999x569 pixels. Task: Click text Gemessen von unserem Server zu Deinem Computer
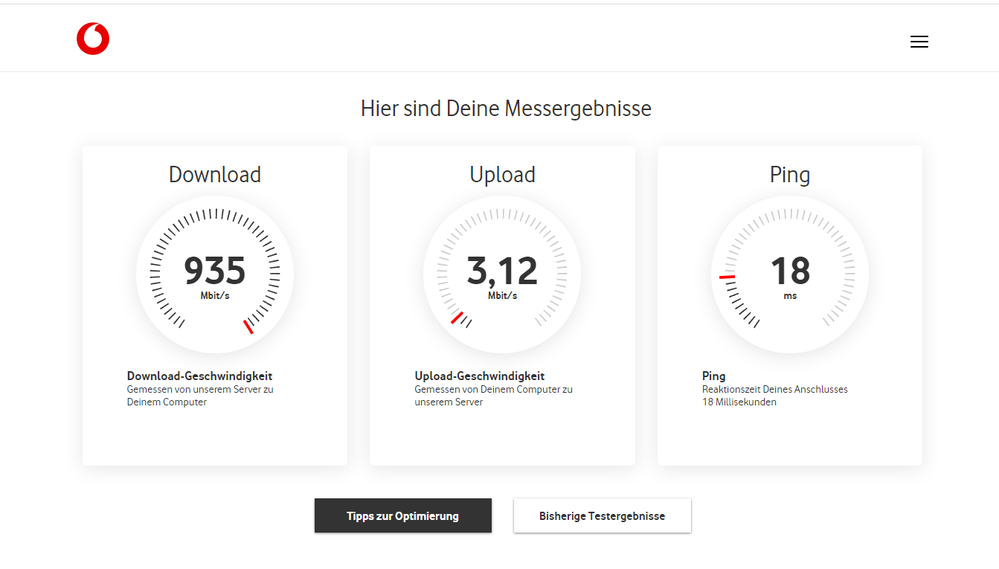pyautogui.click(x=200, y=396)
